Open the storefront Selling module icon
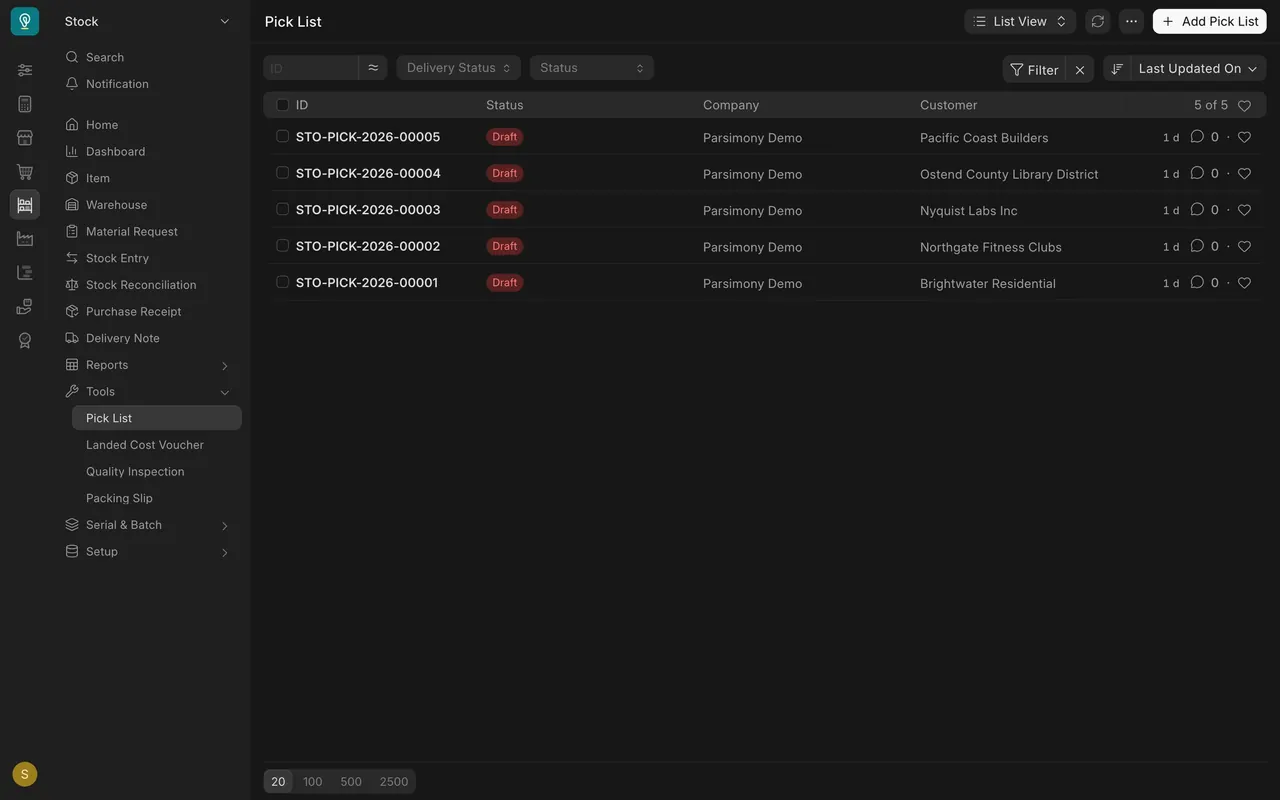1280x800 pixels. (25, 137)
